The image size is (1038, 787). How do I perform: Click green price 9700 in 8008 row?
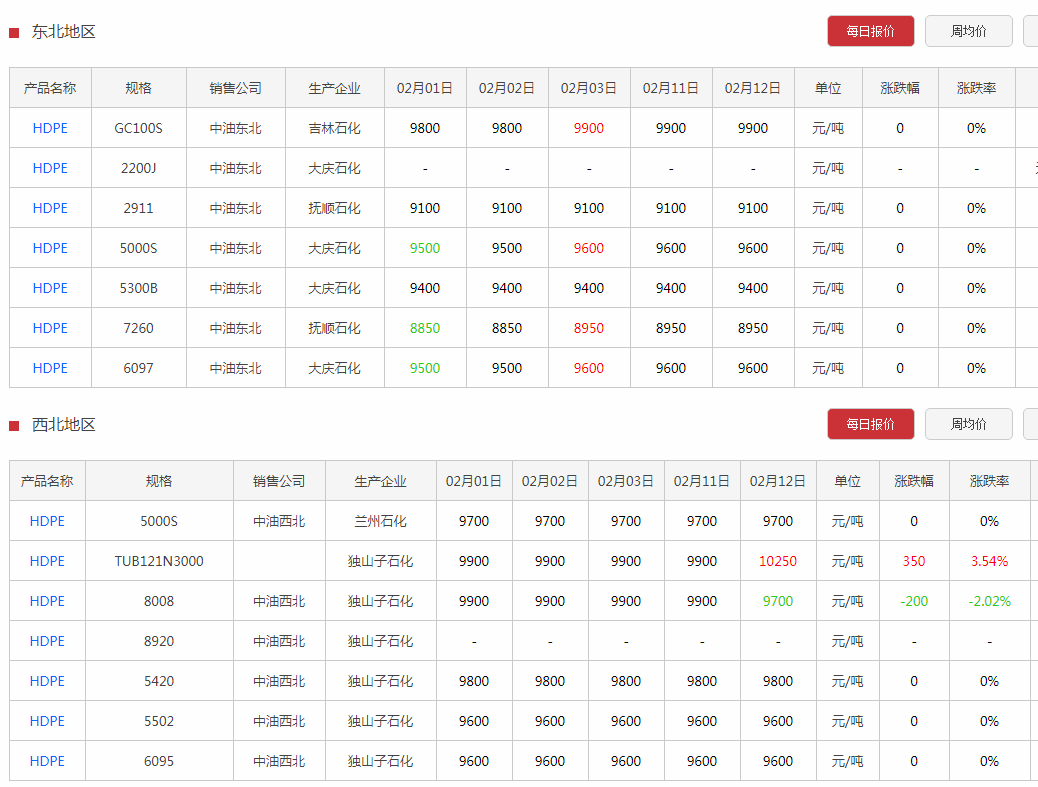pos(778,601)
